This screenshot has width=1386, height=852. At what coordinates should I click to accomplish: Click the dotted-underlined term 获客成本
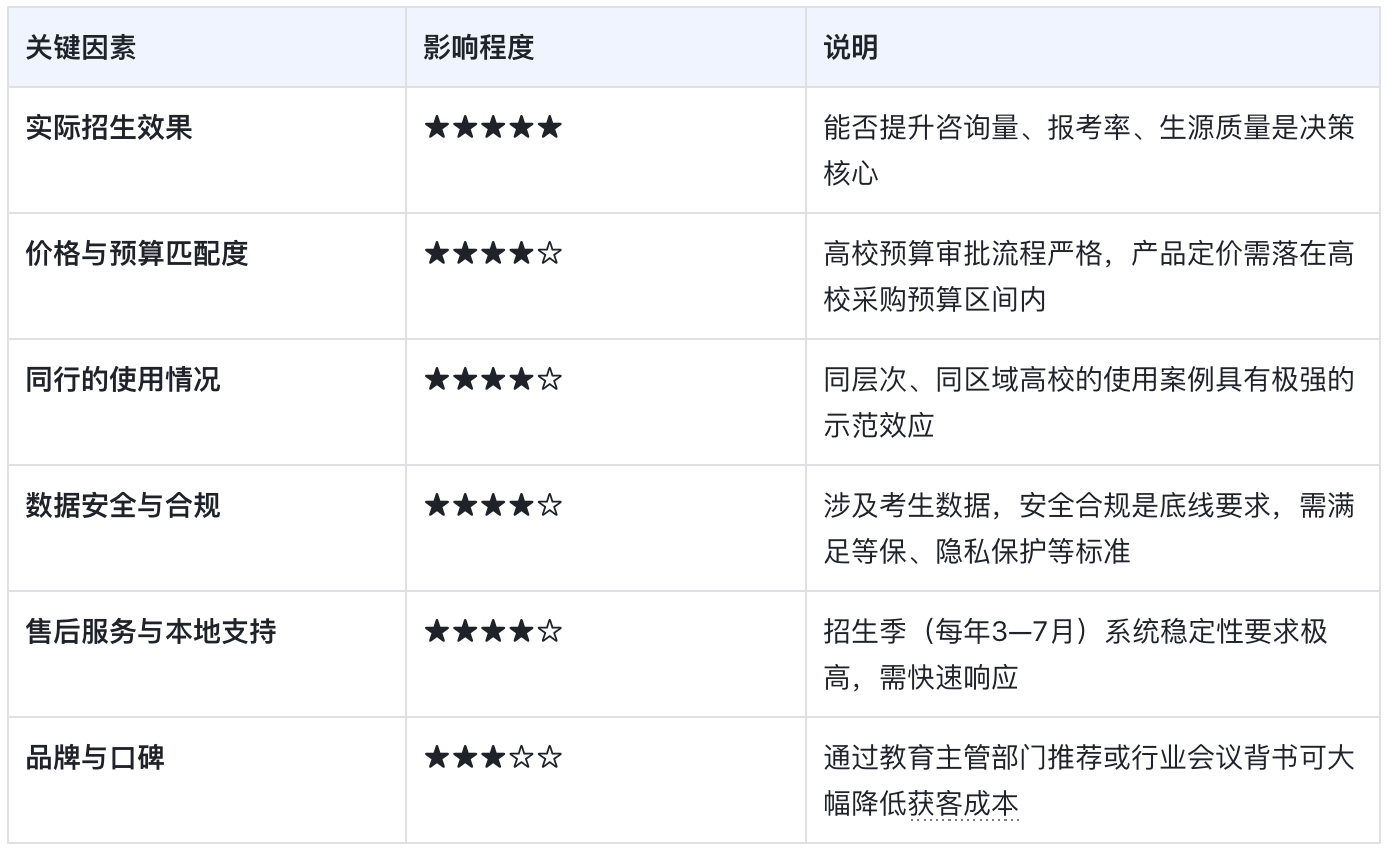pos(963,804)
